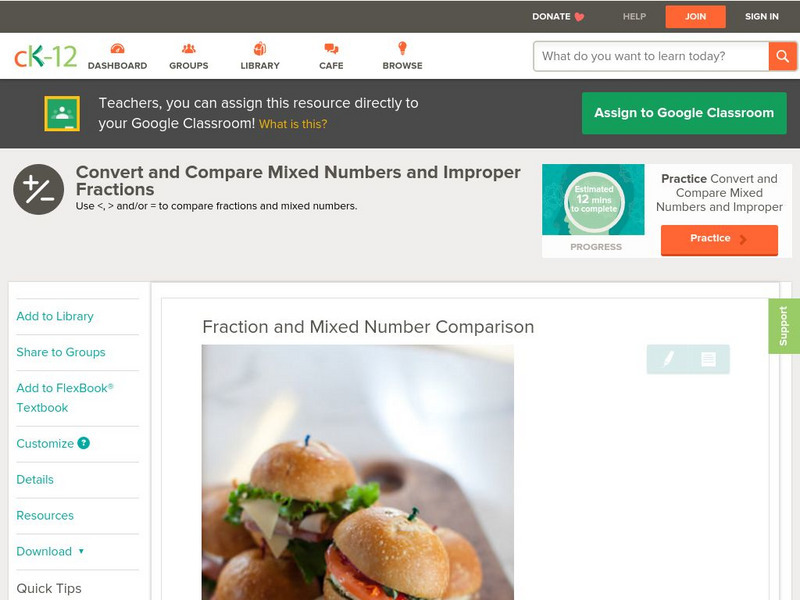
Task: Open the Dashboard gauge icon
Action: (117, 48)
